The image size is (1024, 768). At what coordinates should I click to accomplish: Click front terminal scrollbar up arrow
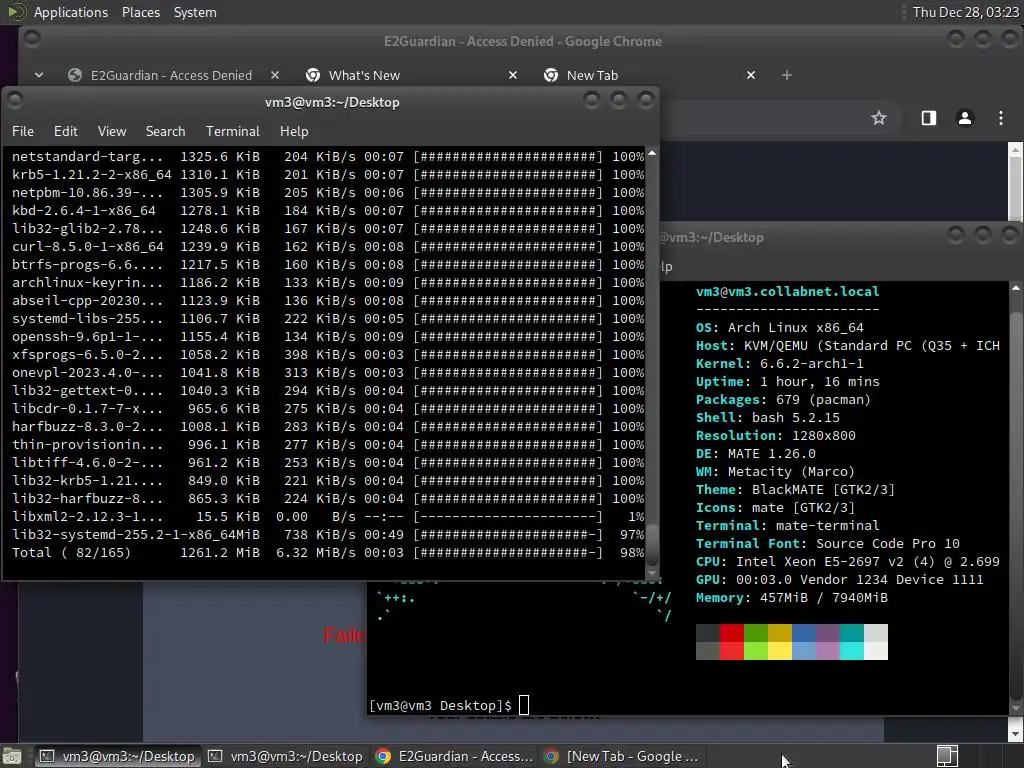click(652, 153)
